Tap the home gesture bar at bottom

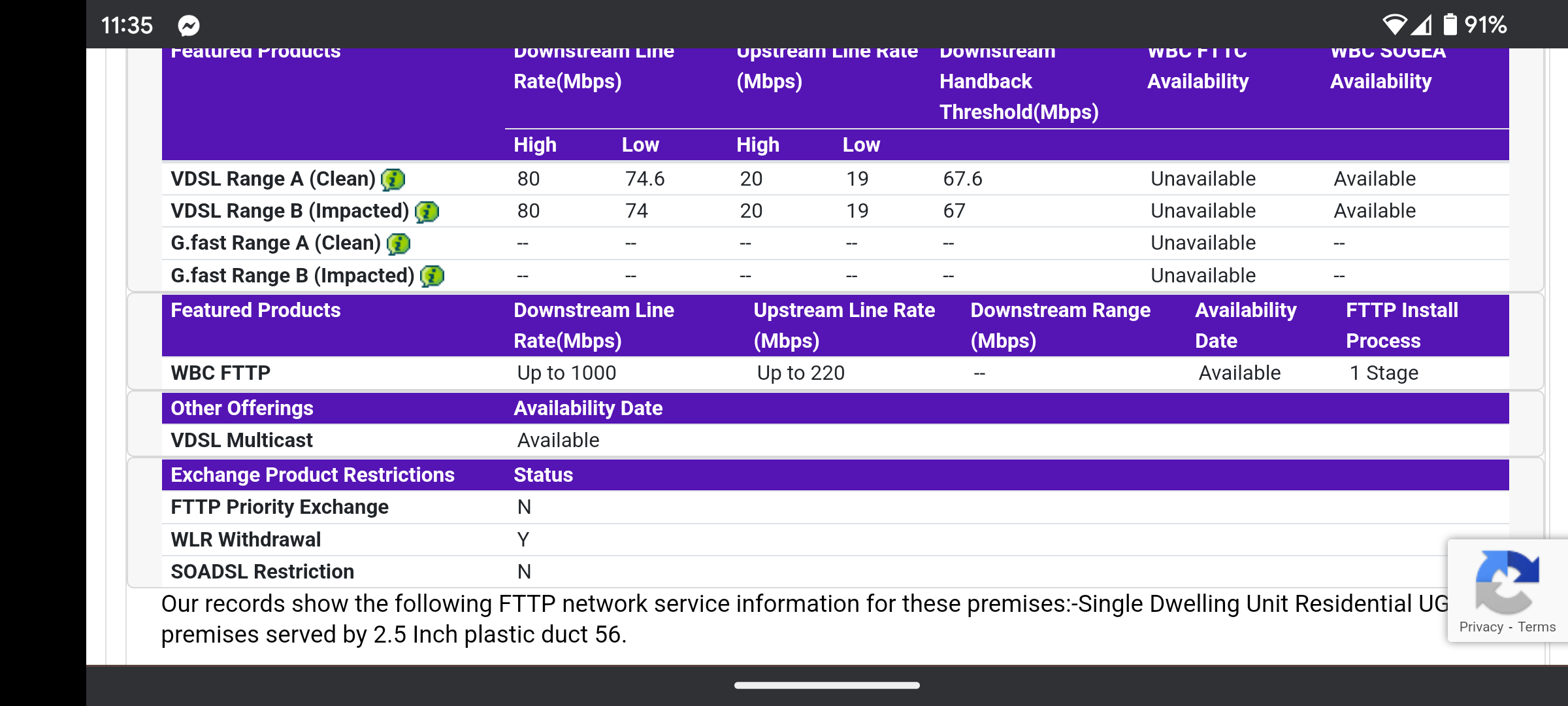tap(826, 685)
